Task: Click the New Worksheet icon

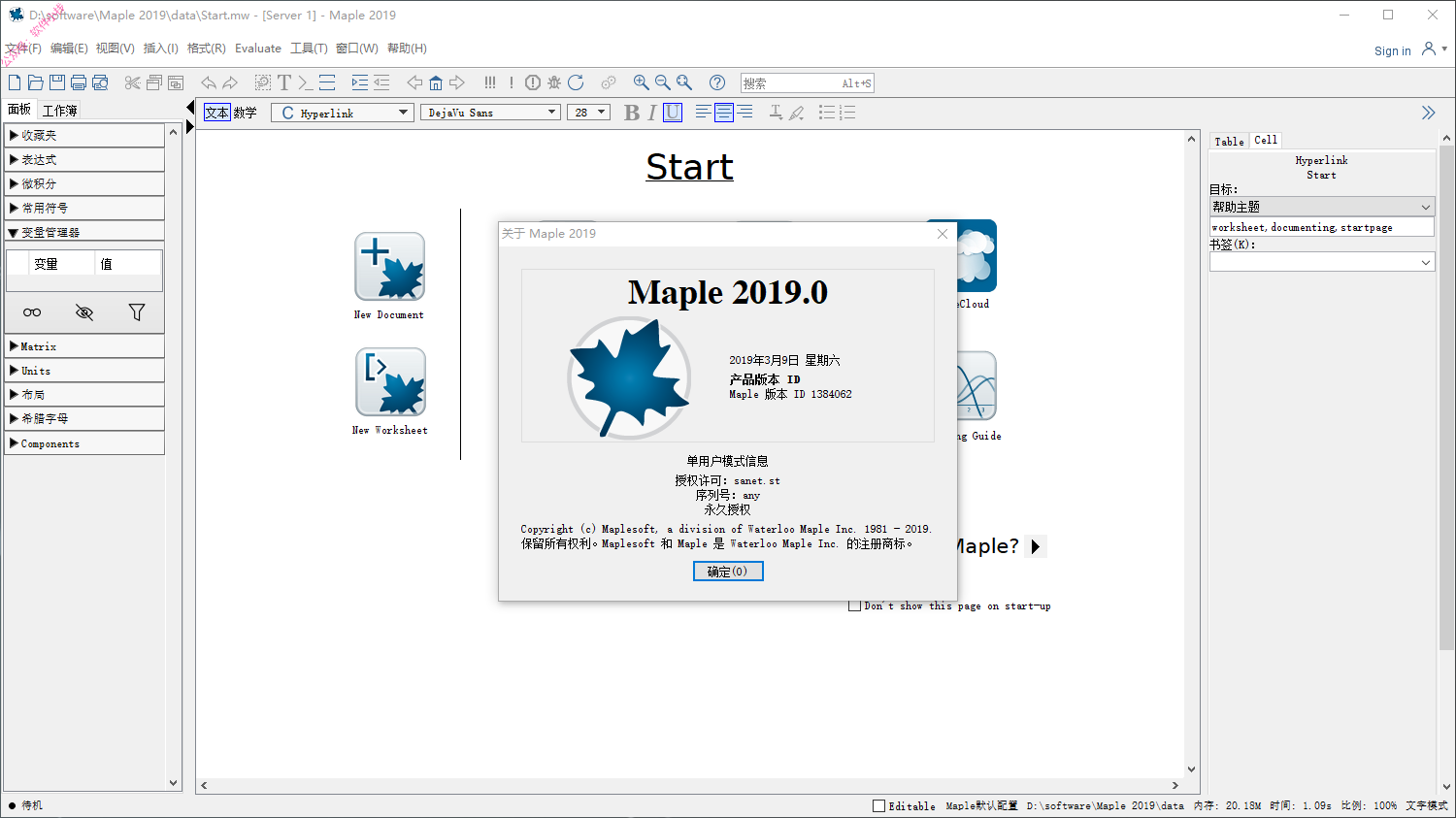Action: point(390,382)
